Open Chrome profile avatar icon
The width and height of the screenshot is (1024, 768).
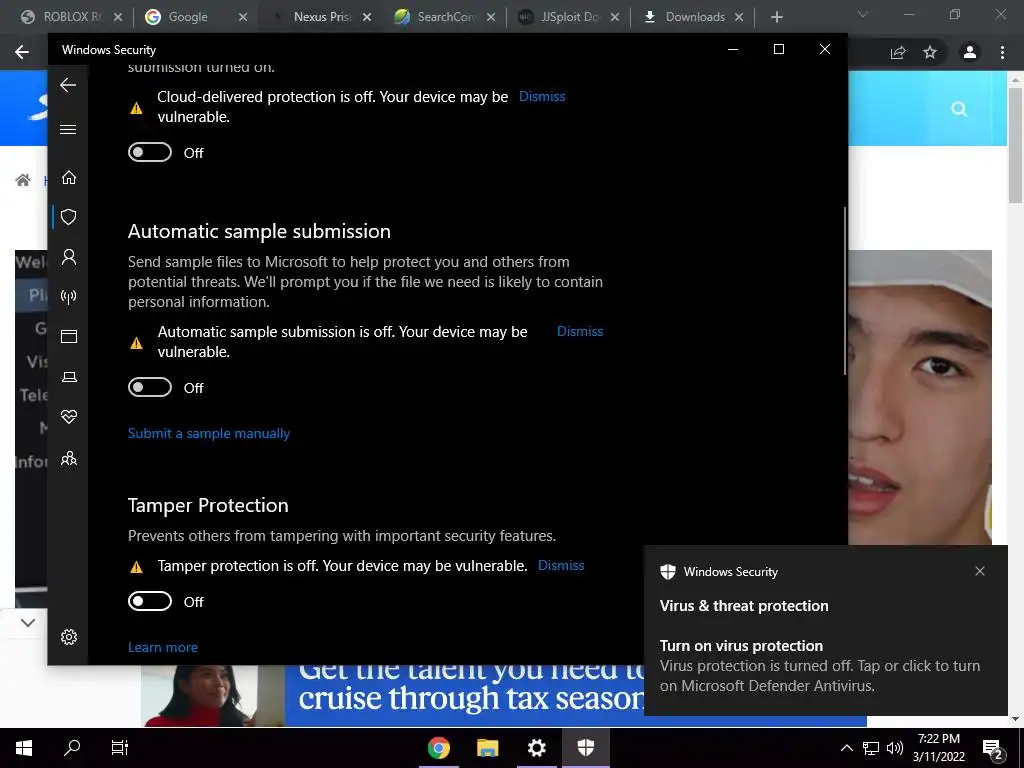pyautogui.click(x=970, y=52)
